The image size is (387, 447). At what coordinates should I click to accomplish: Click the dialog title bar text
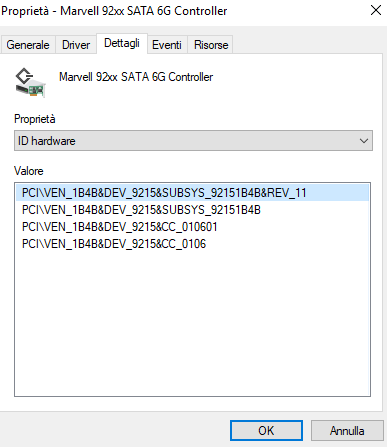coord(114,11)
